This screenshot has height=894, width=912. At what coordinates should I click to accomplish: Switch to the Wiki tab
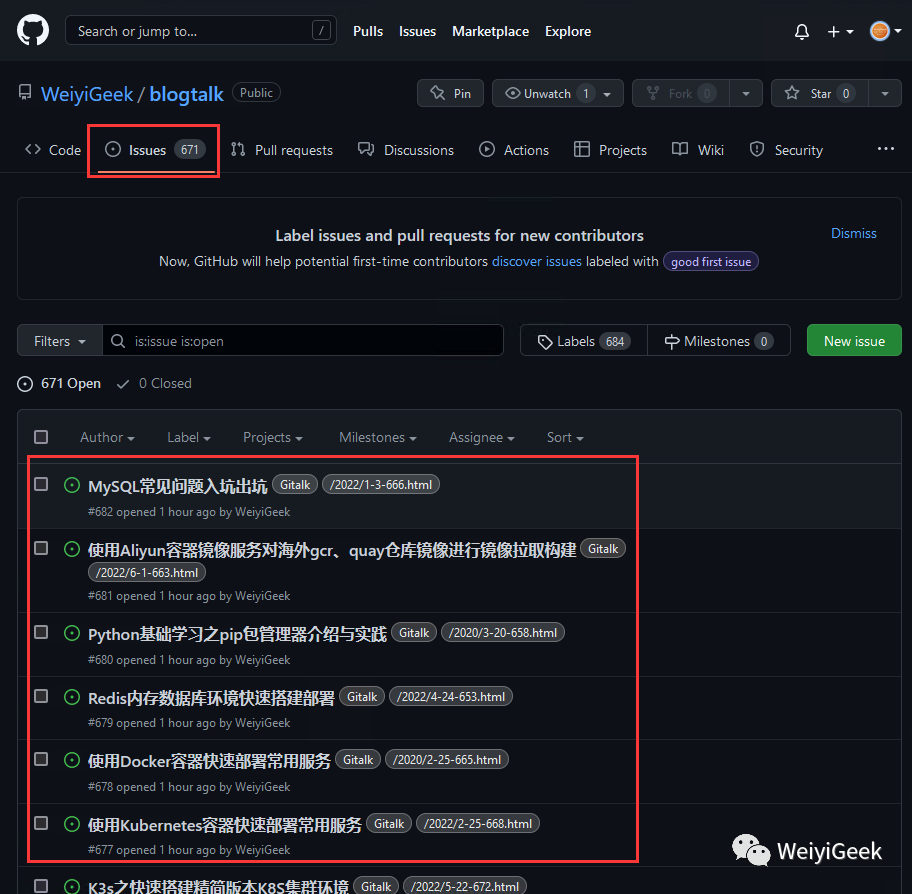pos(697,150)
